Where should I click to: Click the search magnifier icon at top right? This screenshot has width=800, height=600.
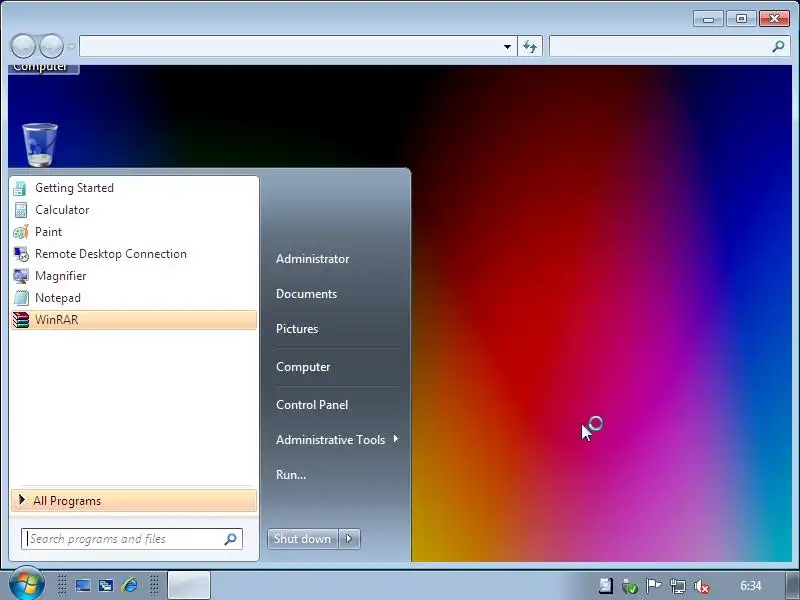778,46
